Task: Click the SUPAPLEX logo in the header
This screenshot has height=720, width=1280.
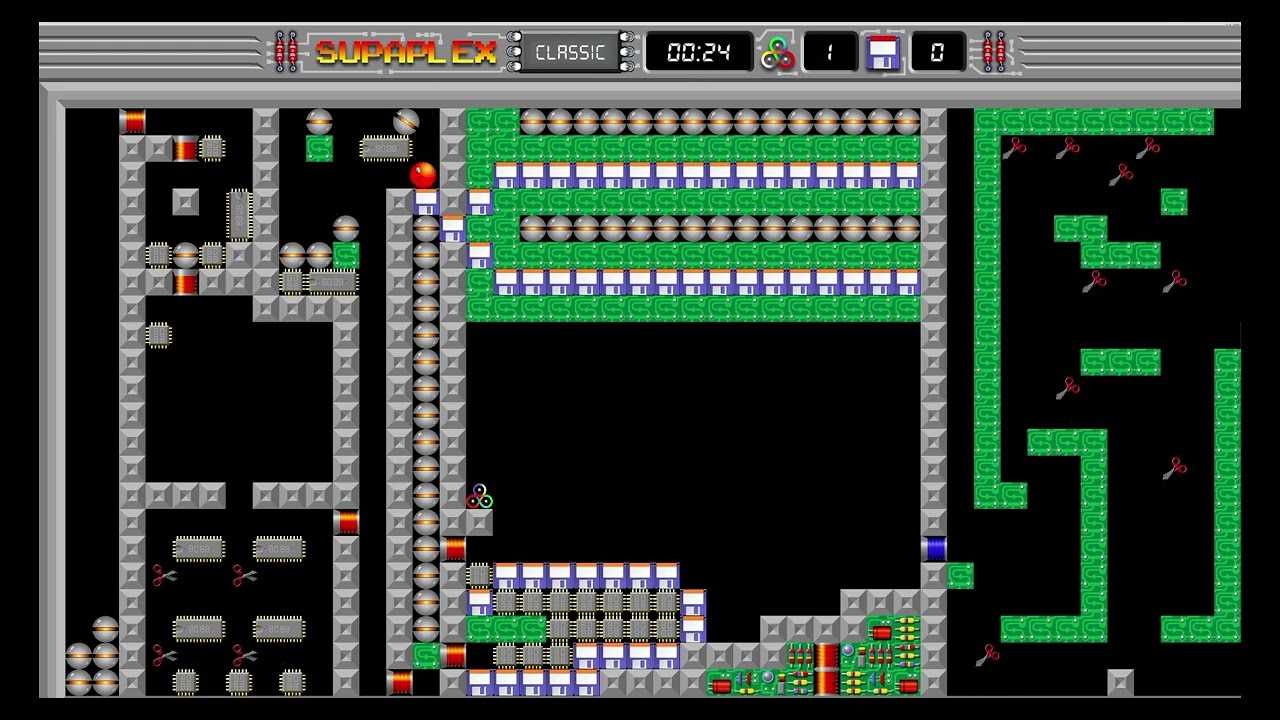Action: tap(406, 52)
